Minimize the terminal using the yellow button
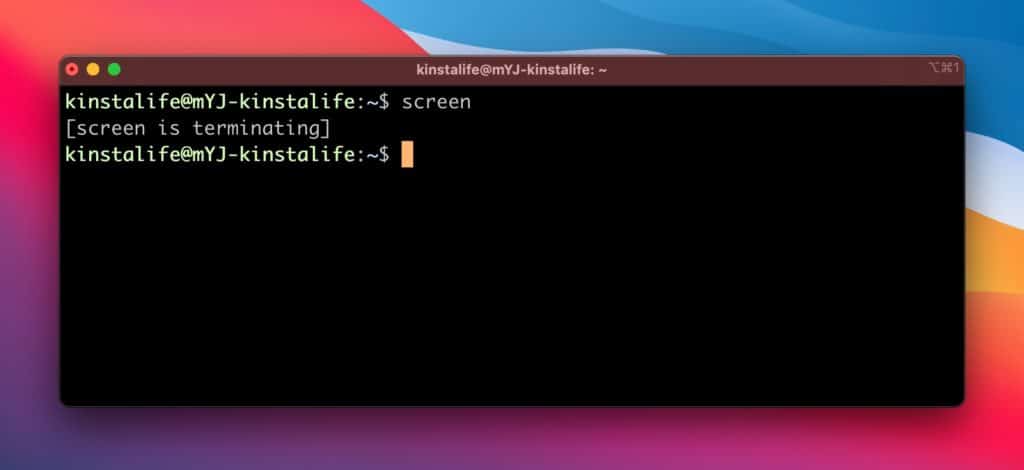The width and height of the screenshot is (1024, 470). pos(93,69)
